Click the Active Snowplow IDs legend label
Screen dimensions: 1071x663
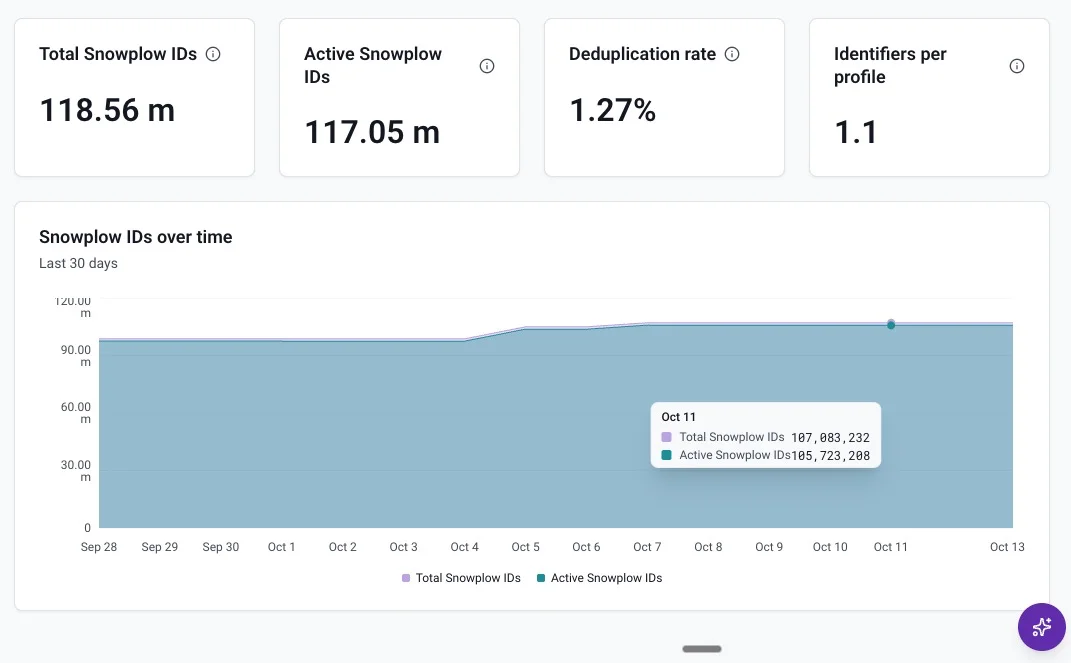coord(607,578)
